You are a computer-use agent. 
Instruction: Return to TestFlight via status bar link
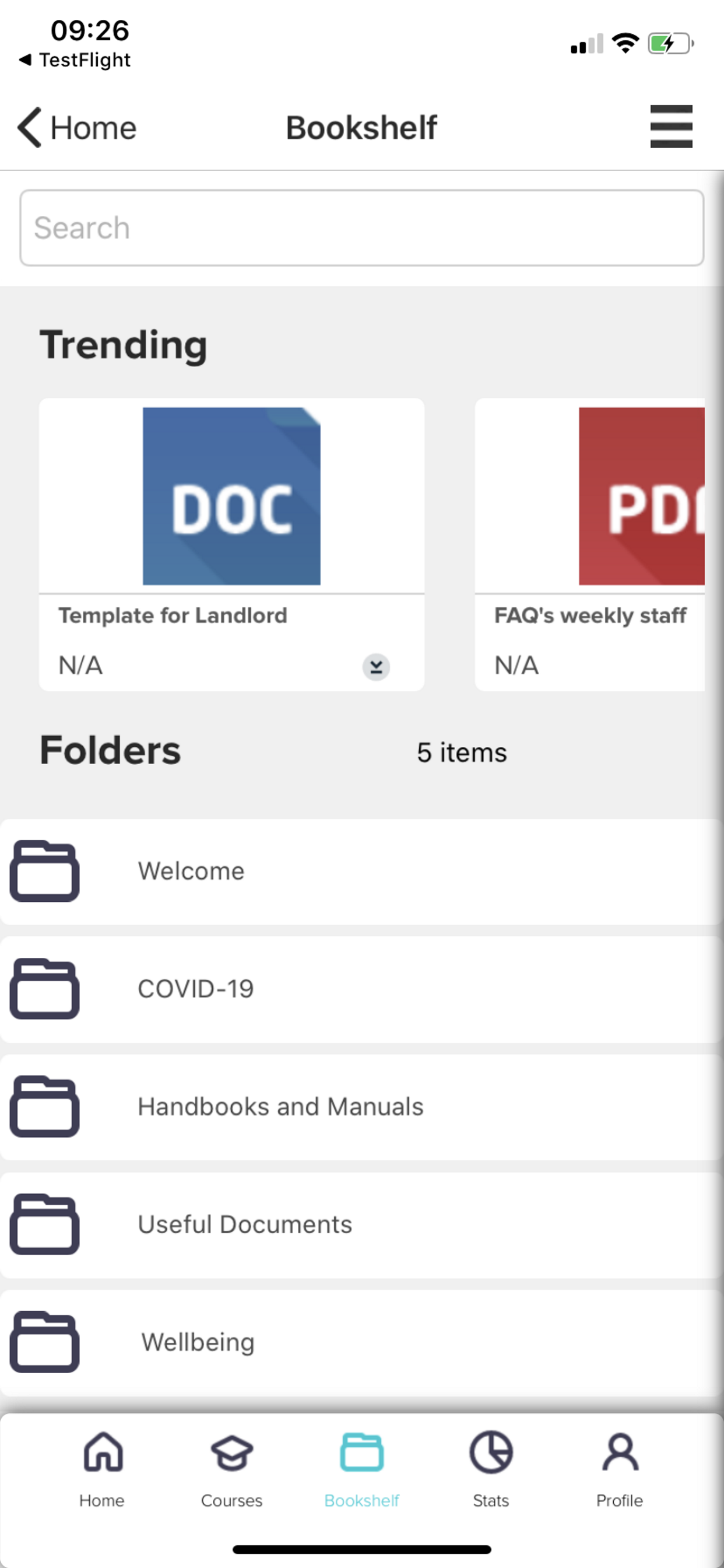(x=75, y=60)
